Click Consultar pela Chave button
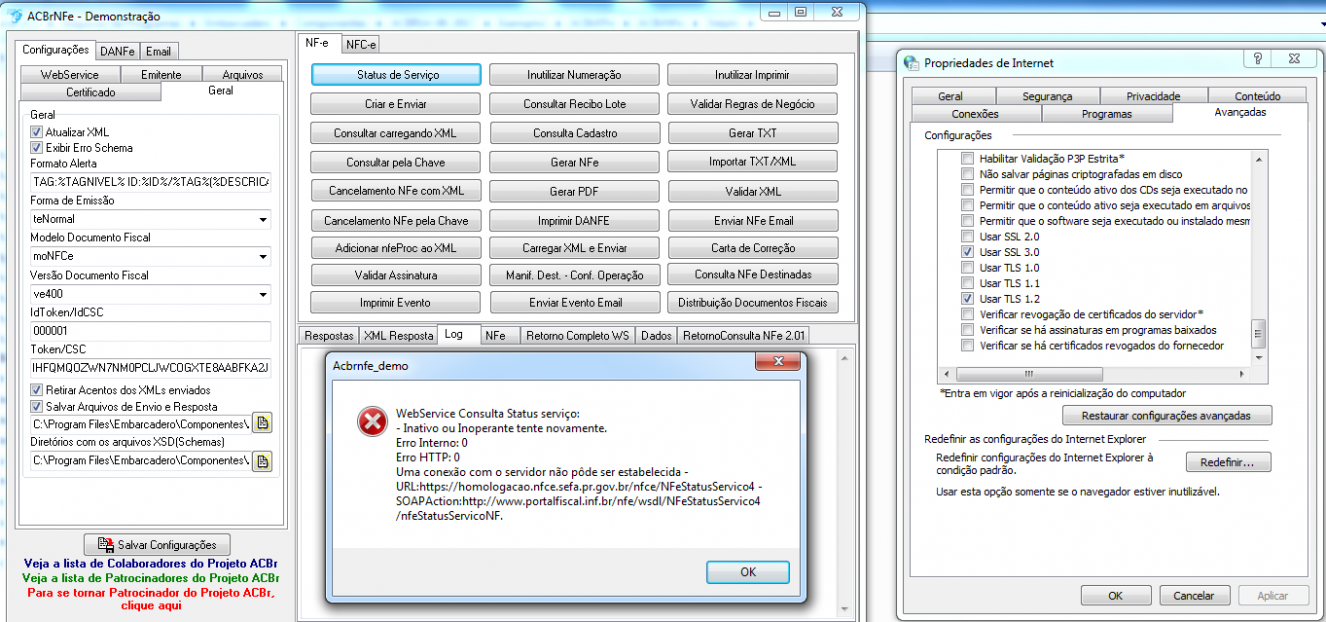Viewport: 1326px width, 622px height. click(x=397, y=162)
